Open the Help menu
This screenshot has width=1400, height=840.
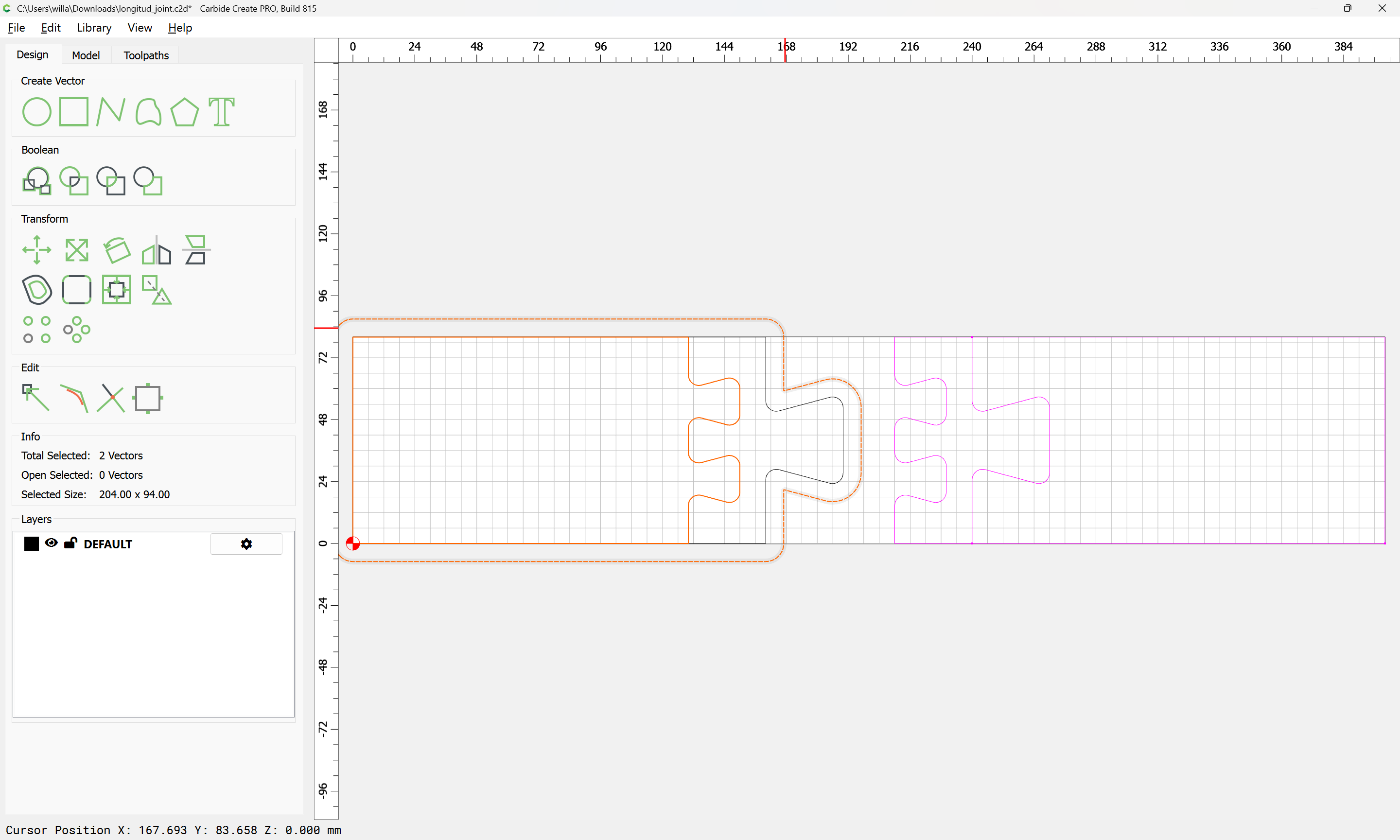[x=180, y=28]
